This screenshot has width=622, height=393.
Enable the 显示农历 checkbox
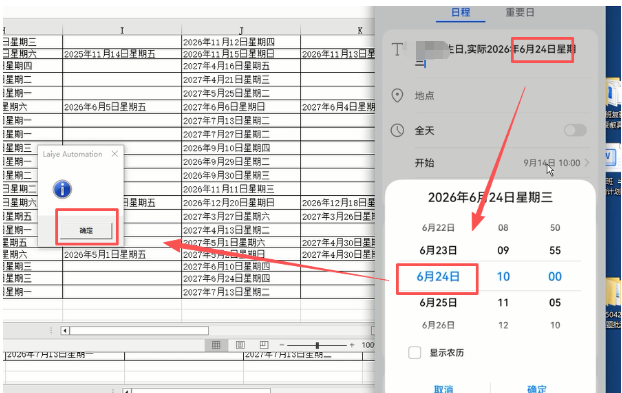point(415,353)
